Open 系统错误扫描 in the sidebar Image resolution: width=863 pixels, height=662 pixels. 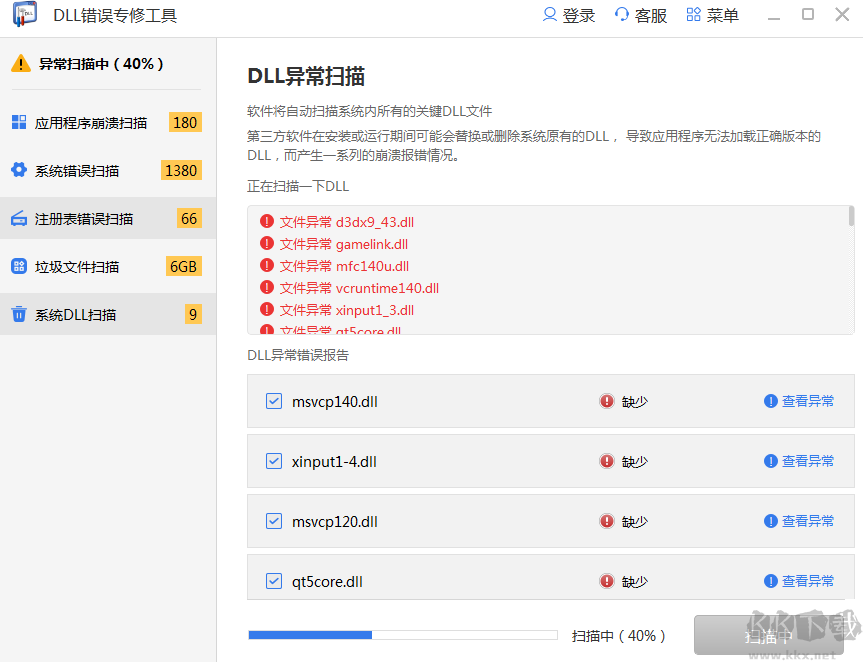(107, 170)
